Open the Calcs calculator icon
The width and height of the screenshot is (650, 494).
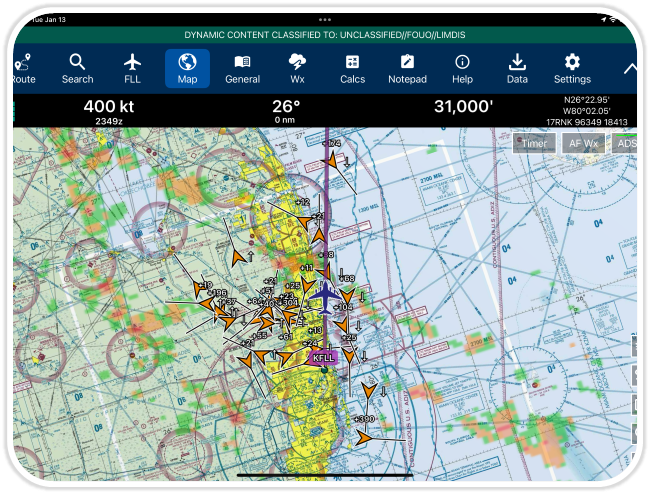pos(352,68)
